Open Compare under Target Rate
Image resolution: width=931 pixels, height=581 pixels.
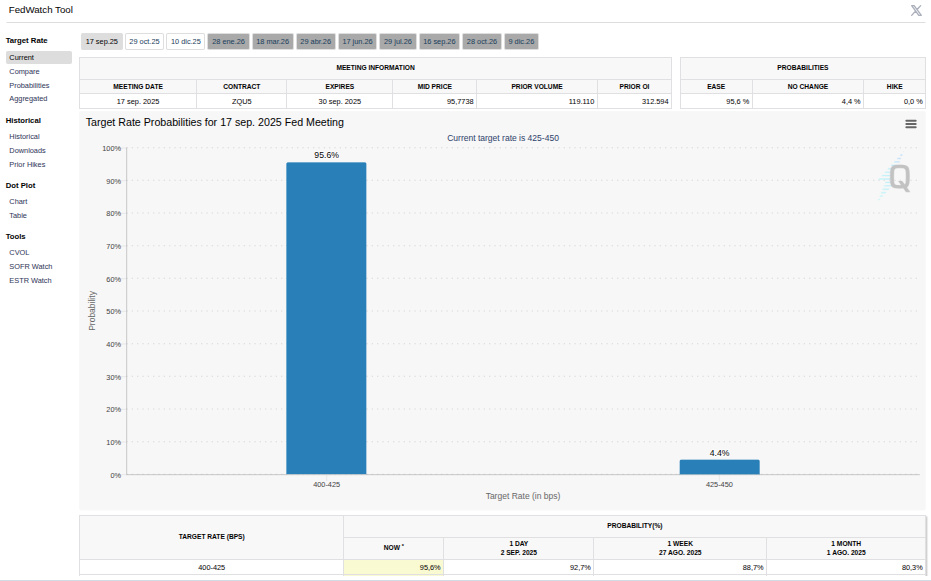tap(24, 71)
